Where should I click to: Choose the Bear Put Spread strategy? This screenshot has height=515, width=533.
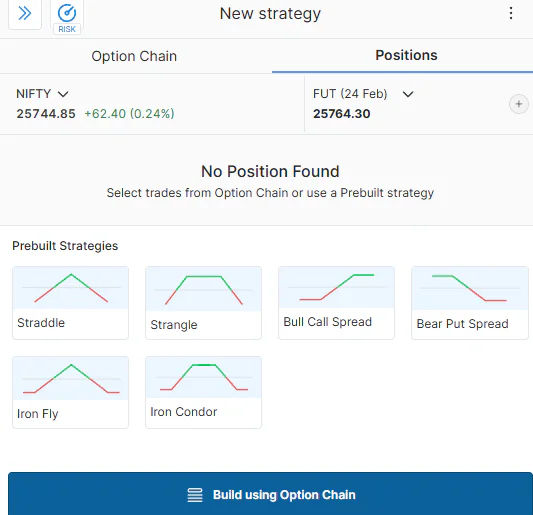(470, 303)
